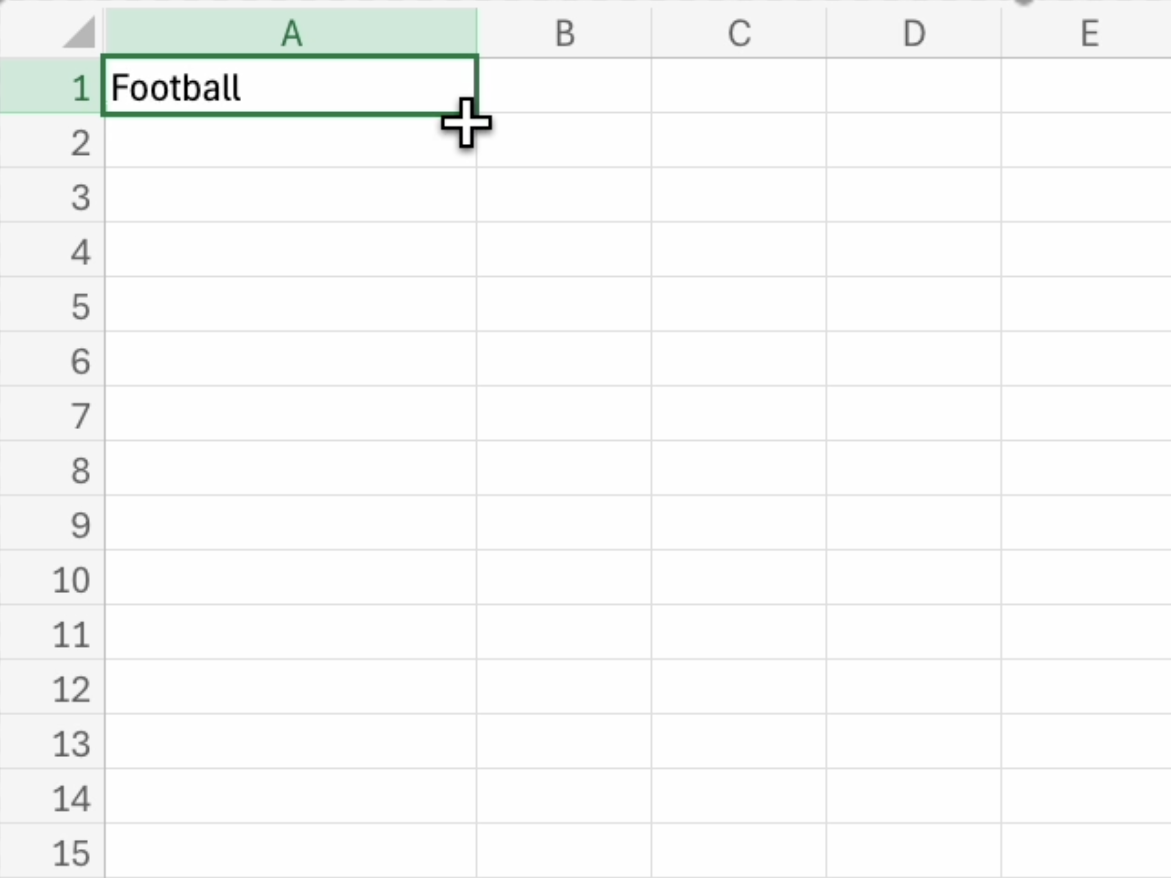Select cell C3 in the grid

point(738,197)
